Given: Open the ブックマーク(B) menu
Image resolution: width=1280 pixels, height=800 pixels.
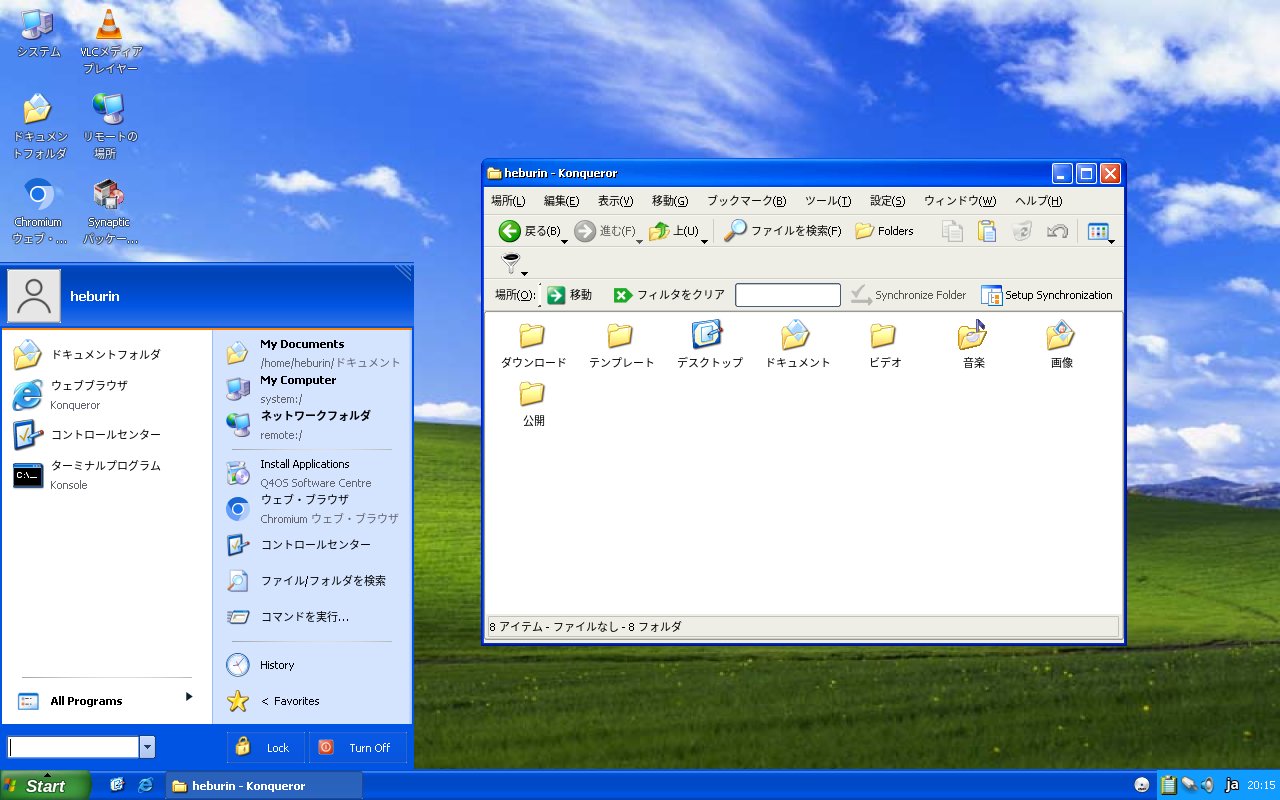Looking at the screenshot, I should 746,201.
